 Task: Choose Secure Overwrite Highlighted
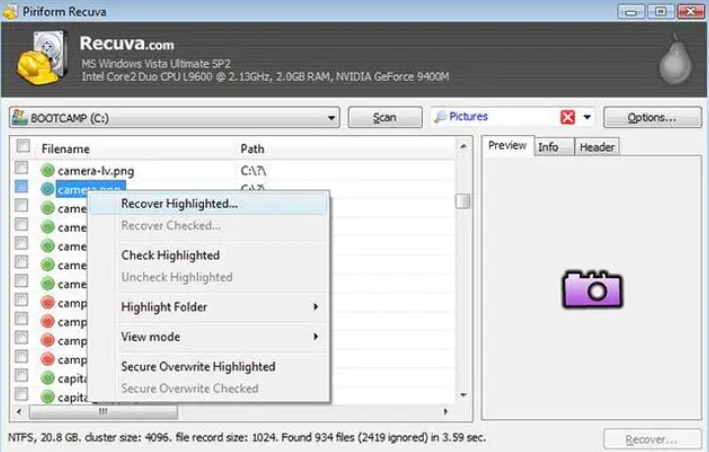tap(209, 367)
